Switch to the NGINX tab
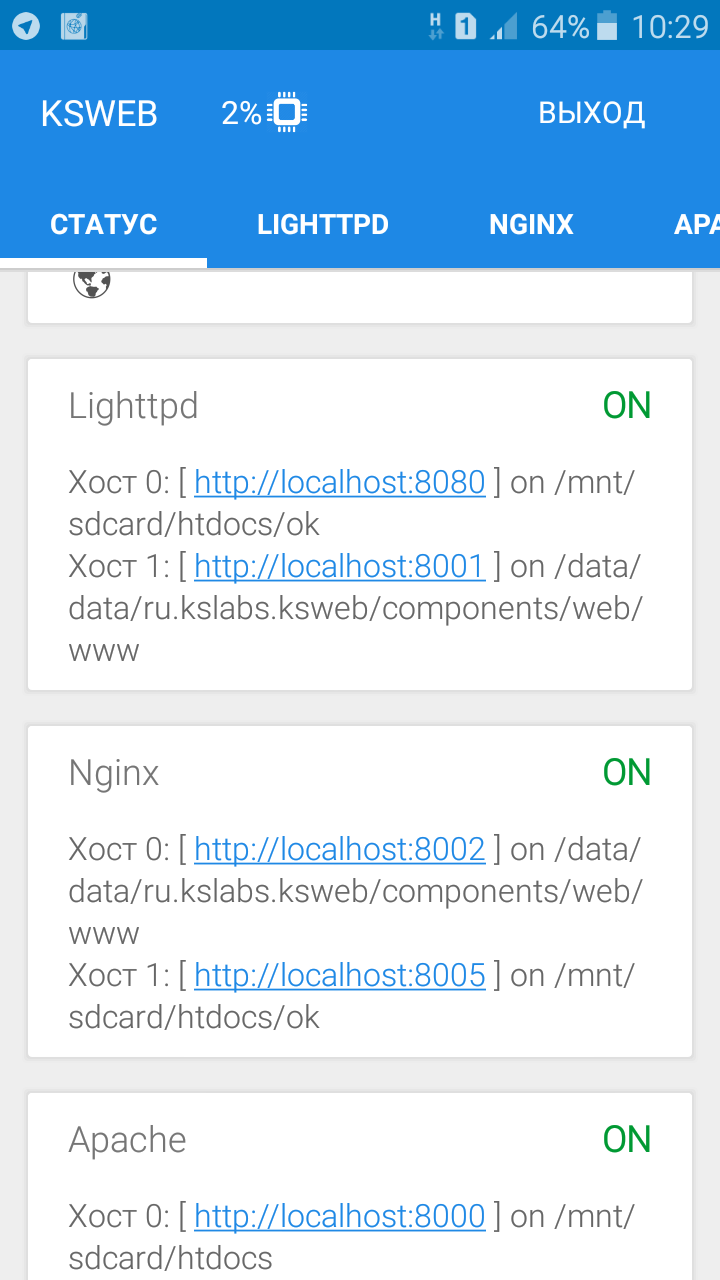Image resolution: width=720 pixels, height=1280 pixels. point(531,224)
